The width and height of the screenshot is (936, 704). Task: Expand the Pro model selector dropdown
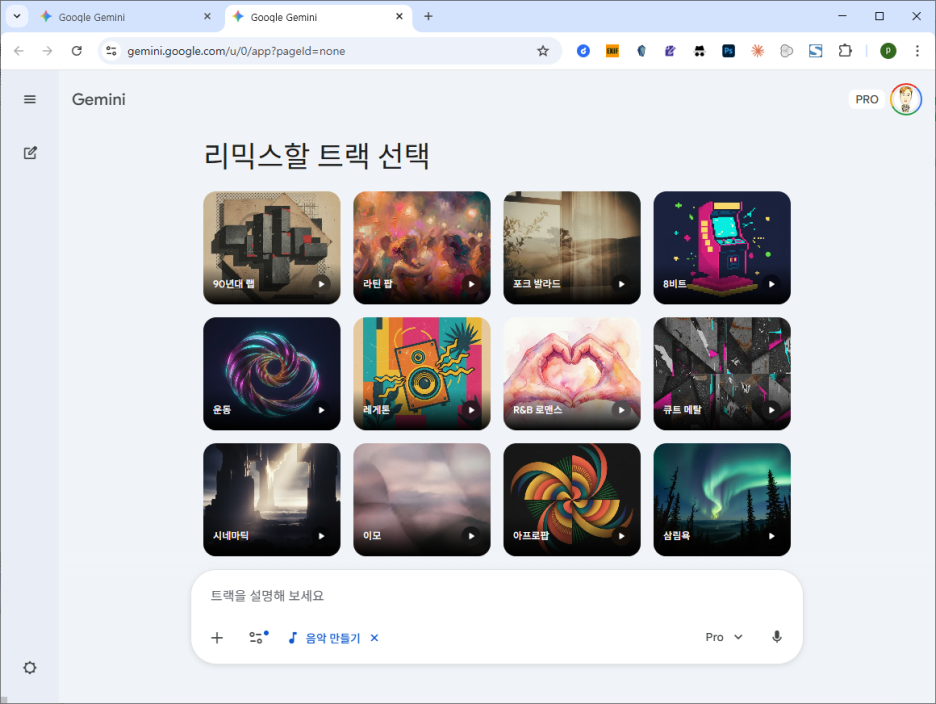[724, 637]
